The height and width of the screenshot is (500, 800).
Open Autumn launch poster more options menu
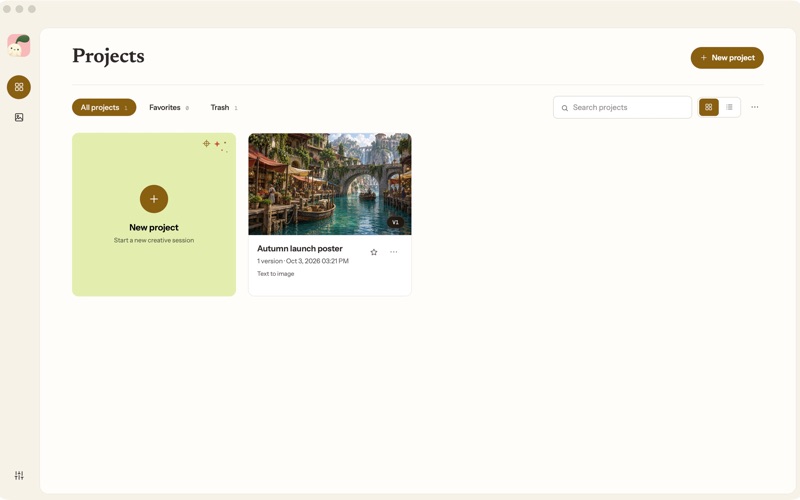pyautogui.click(x=394, y=252)
